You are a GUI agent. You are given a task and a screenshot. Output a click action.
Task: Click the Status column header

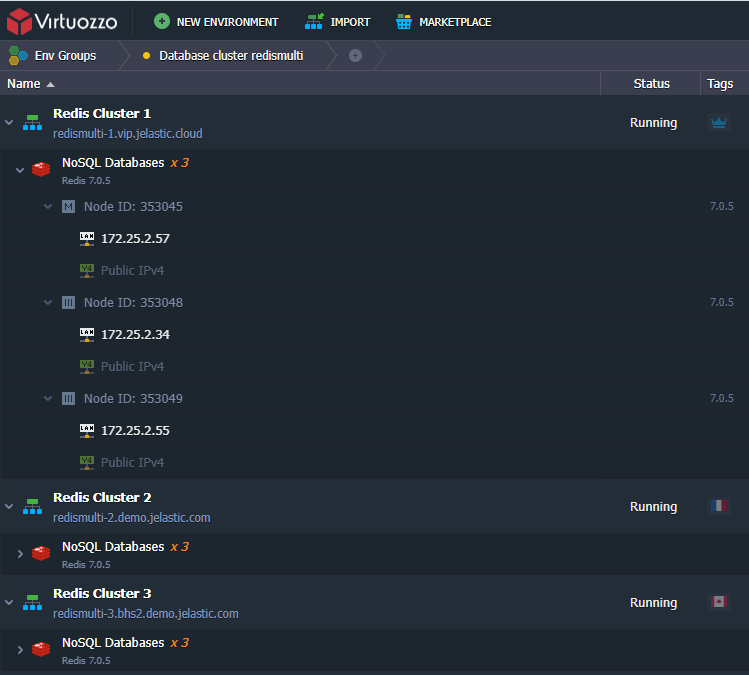tap(652, 84)
